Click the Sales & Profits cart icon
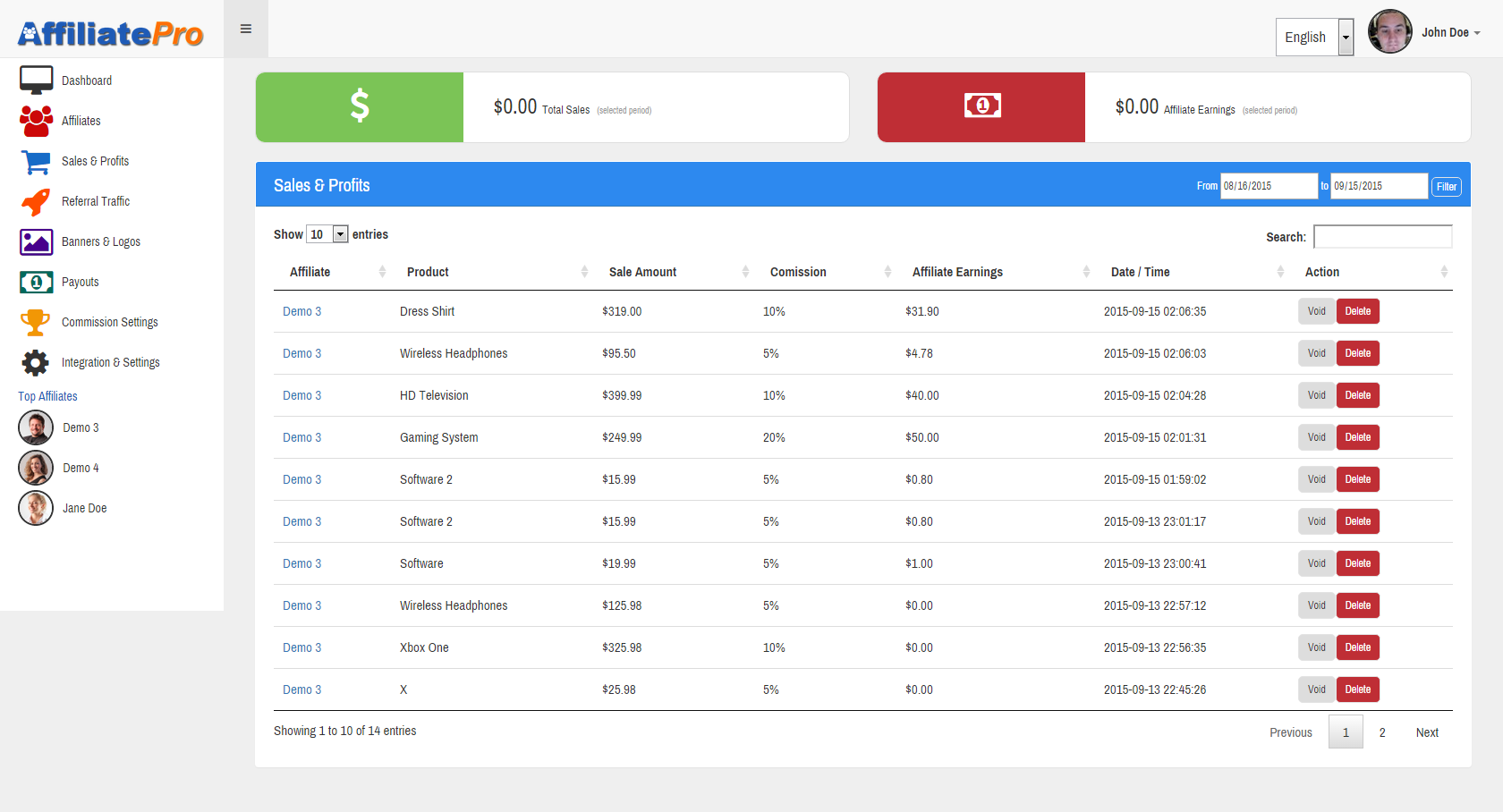This screenshot has height=812, width=1503. click(x=36, y=162)
